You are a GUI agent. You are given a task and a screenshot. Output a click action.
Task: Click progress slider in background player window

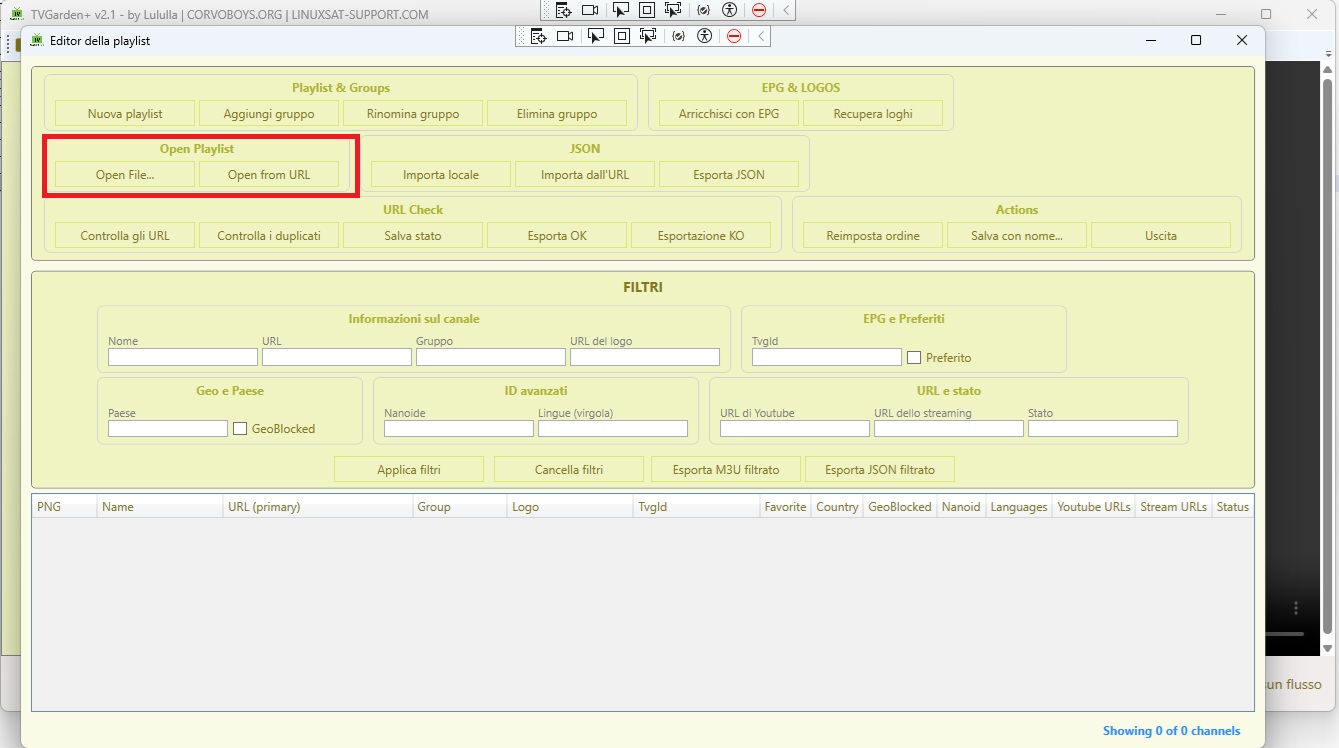click(x=1285, y=633)
